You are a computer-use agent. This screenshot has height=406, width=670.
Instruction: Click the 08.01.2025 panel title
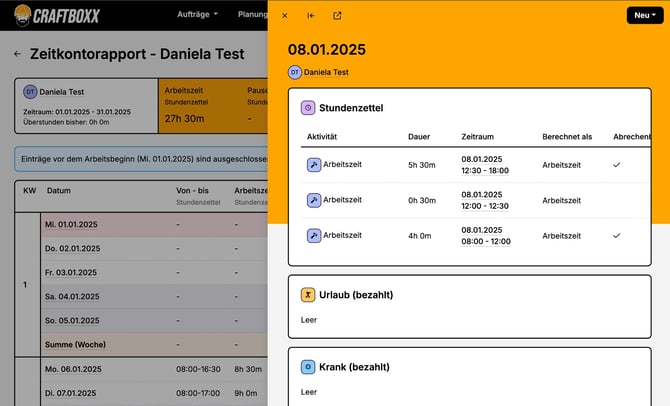pyautogui.click(x=326, y=50)
